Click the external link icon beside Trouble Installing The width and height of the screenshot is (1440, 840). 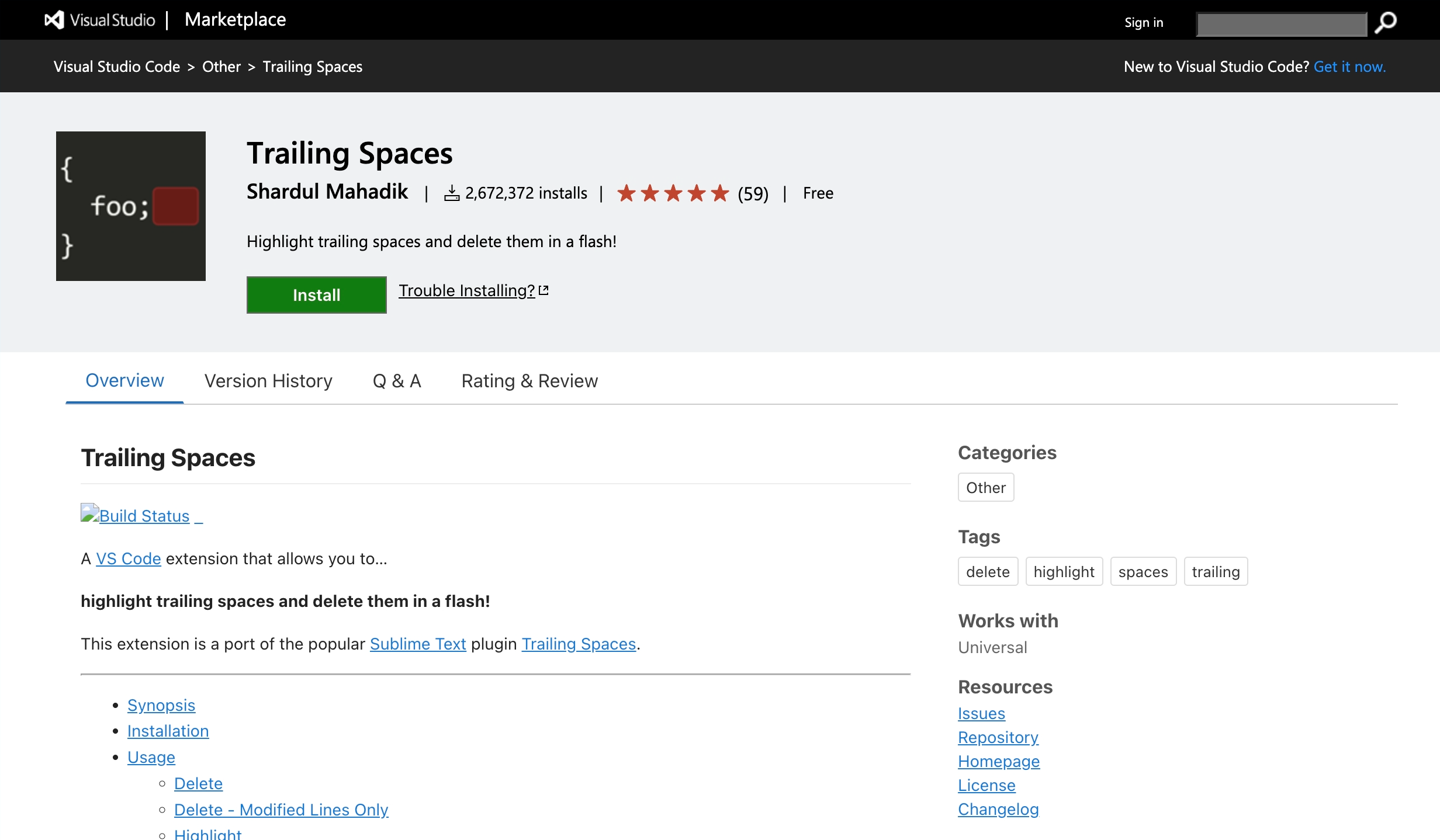[544, 290]
